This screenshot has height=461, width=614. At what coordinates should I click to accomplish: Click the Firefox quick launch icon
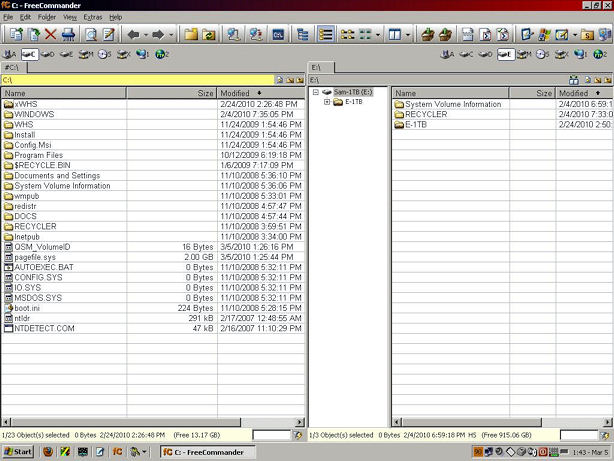pos(48,452)
